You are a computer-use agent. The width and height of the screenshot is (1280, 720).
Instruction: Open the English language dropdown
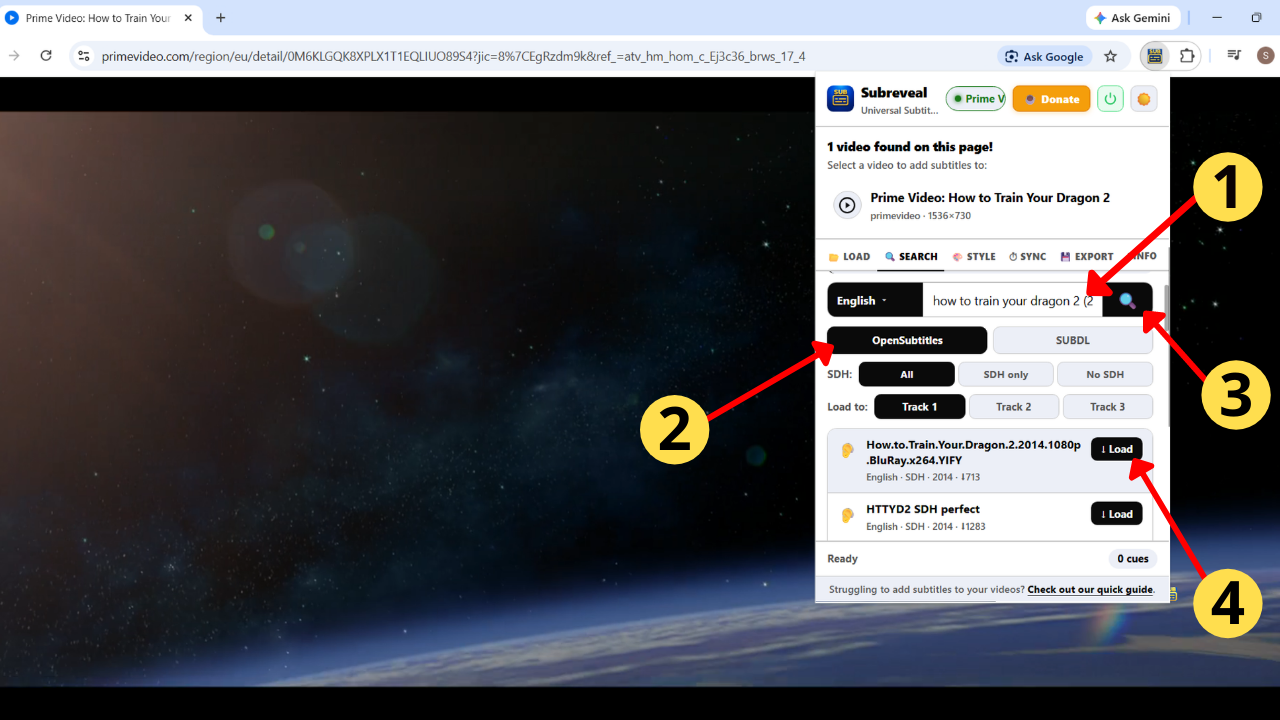875,300
